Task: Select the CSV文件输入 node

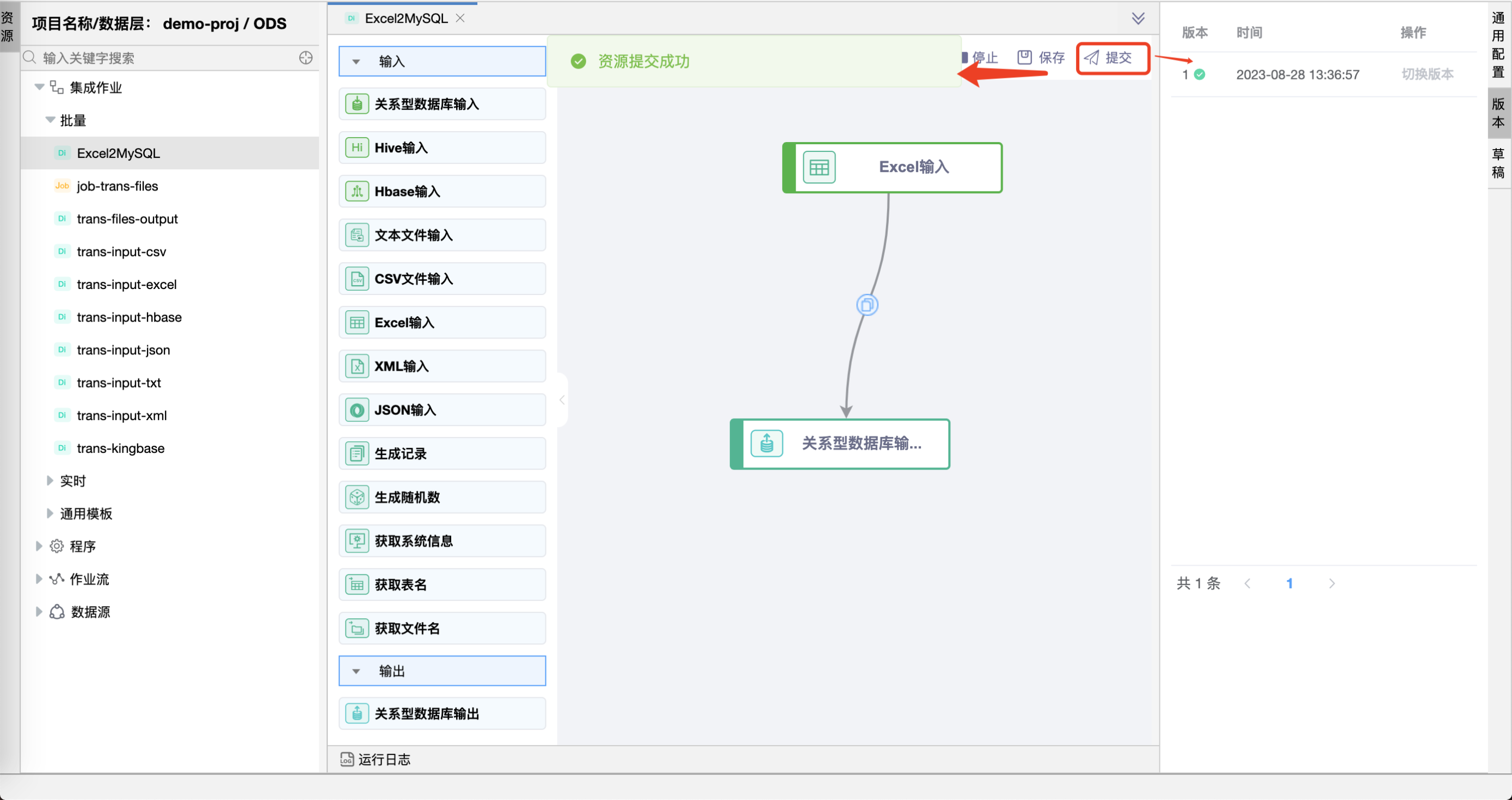Action: click(441, 278)
